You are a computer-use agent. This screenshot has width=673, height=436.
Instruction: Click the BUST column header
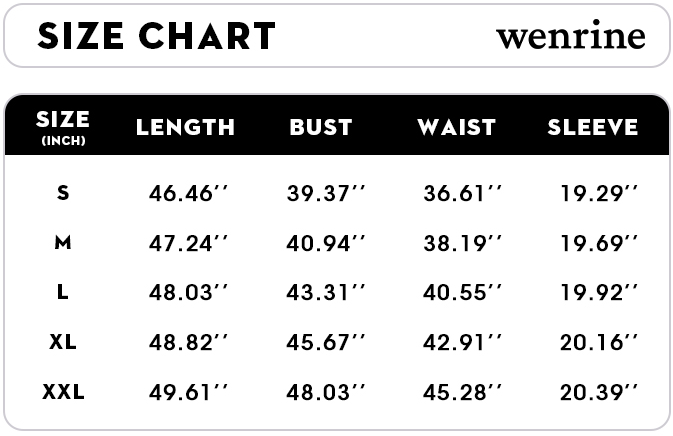pyautogui.click(x=321, y=127)
